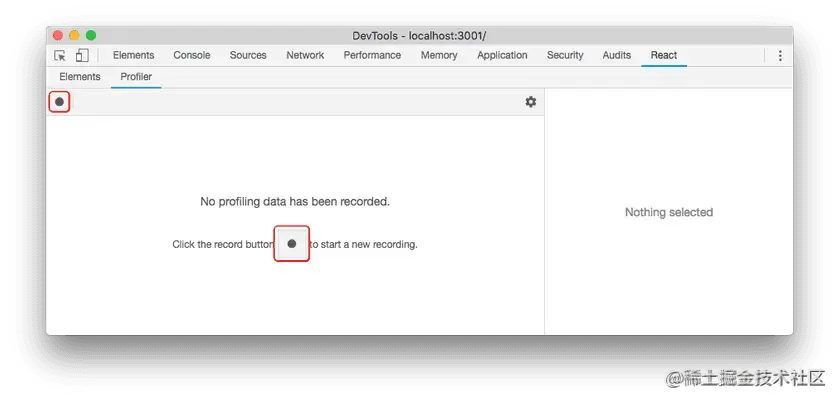Start recording with the toolbar record button
Viewport: 840px width, 402px height.
click(x=59, y=101)
